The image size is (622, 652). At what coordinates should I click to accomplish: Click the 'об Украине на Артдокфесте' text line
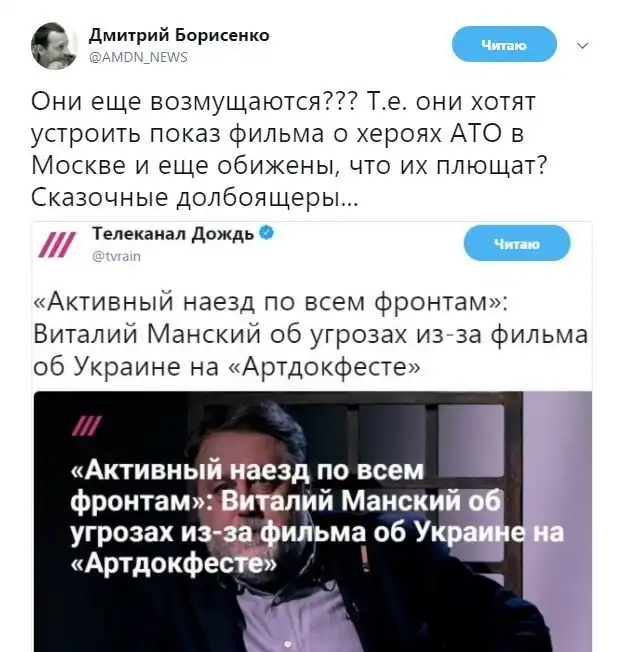(x=227, y=366)
